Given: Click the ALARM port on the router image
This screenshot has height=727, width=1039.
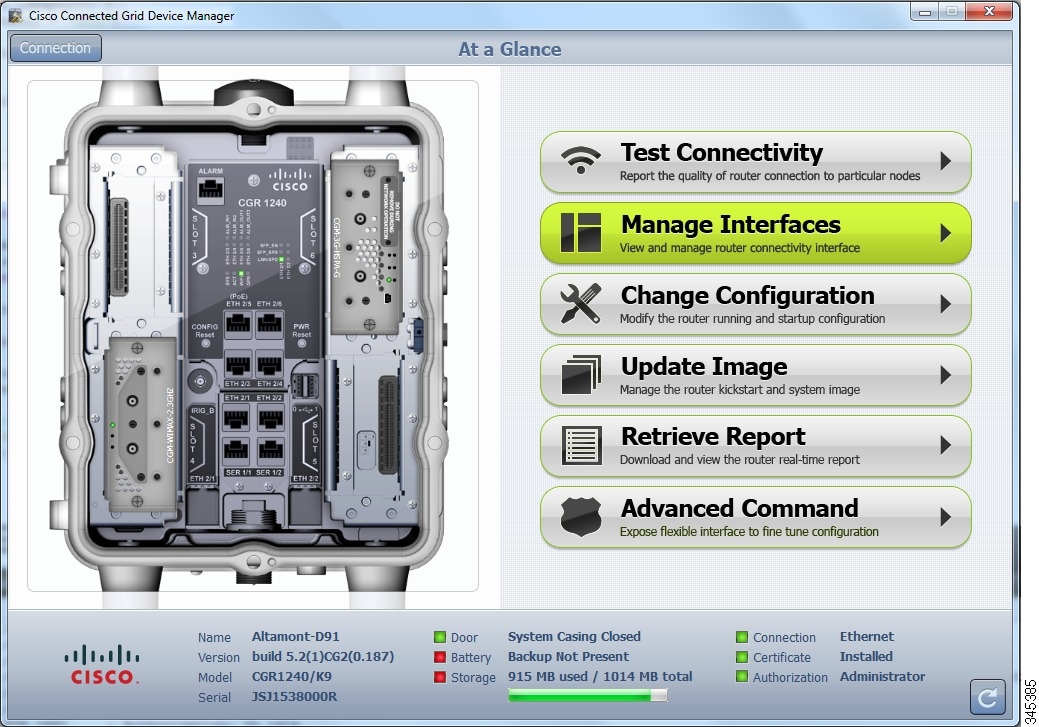Looking at the screenshot, I should click(x=211, y=189).
